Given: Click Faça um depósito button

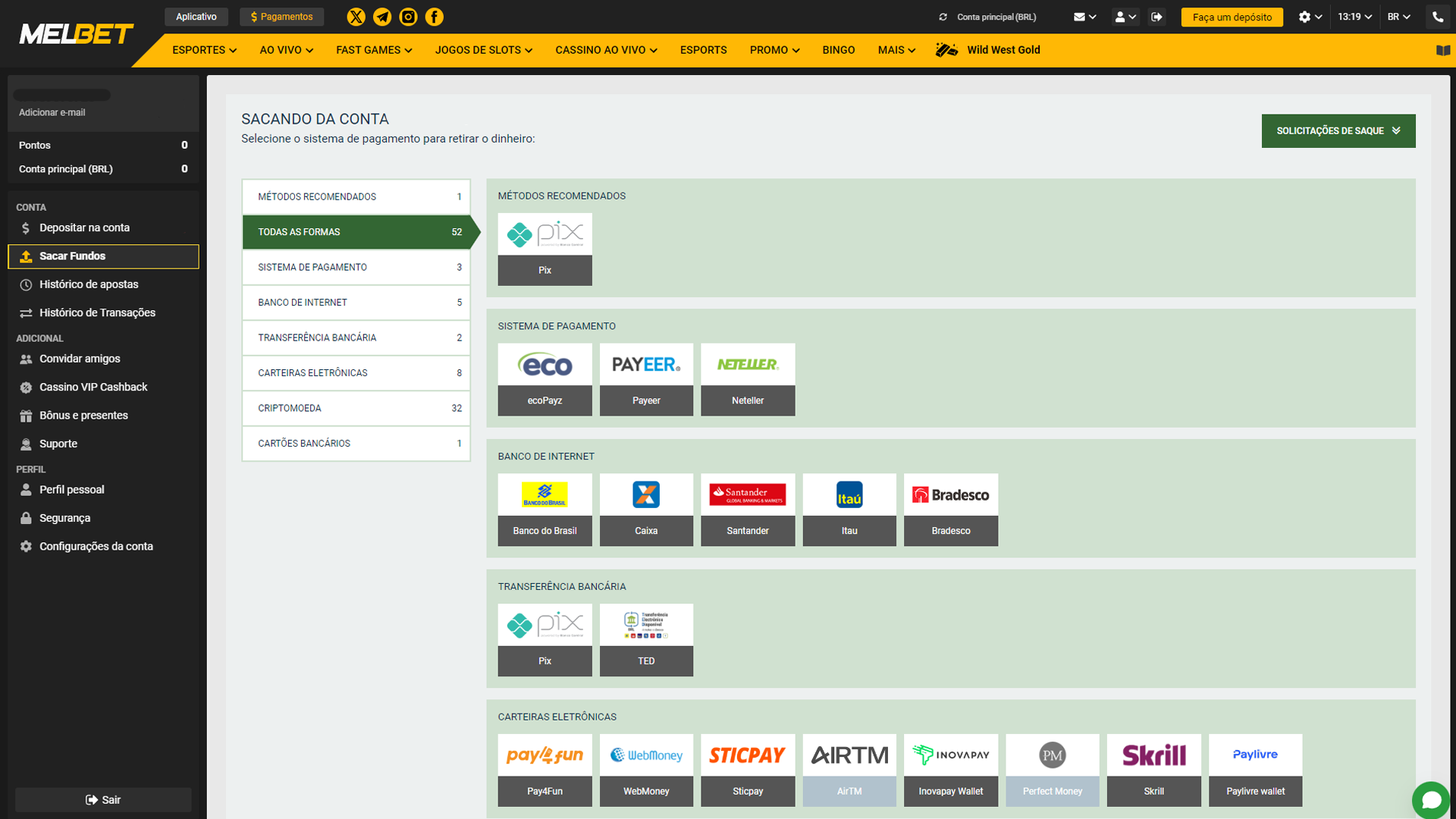Looking at the screenshot, I should pos(1232,17).
